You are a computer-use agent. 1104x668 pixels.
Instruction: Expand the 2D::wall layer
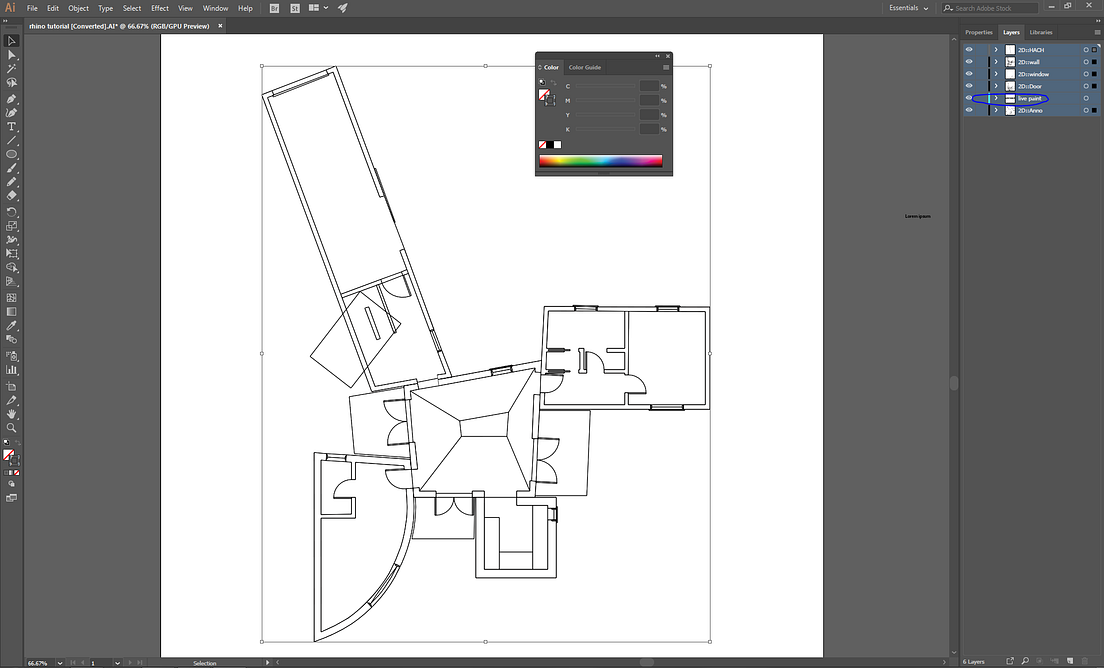pyautogui.click(x=996, y=62)
